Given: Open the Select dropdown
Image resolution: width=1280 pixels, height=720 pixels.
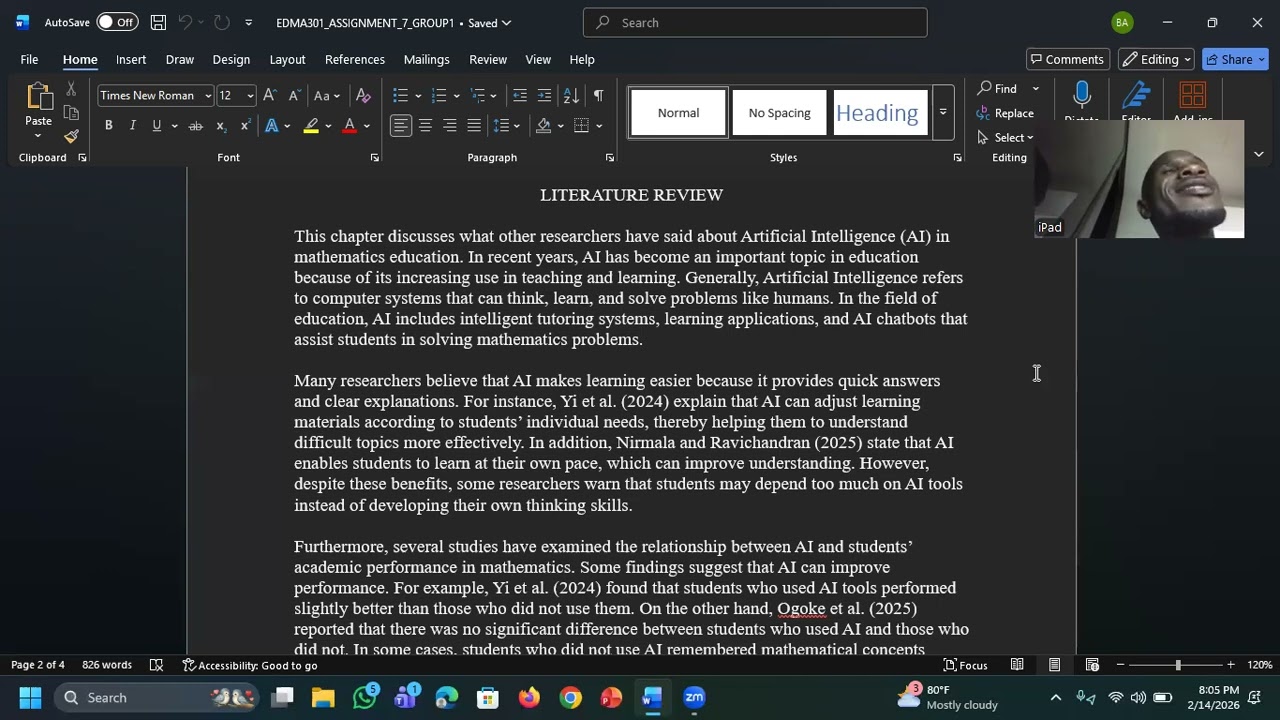Looking at the screenshot, I should [x=1006, y=137].
